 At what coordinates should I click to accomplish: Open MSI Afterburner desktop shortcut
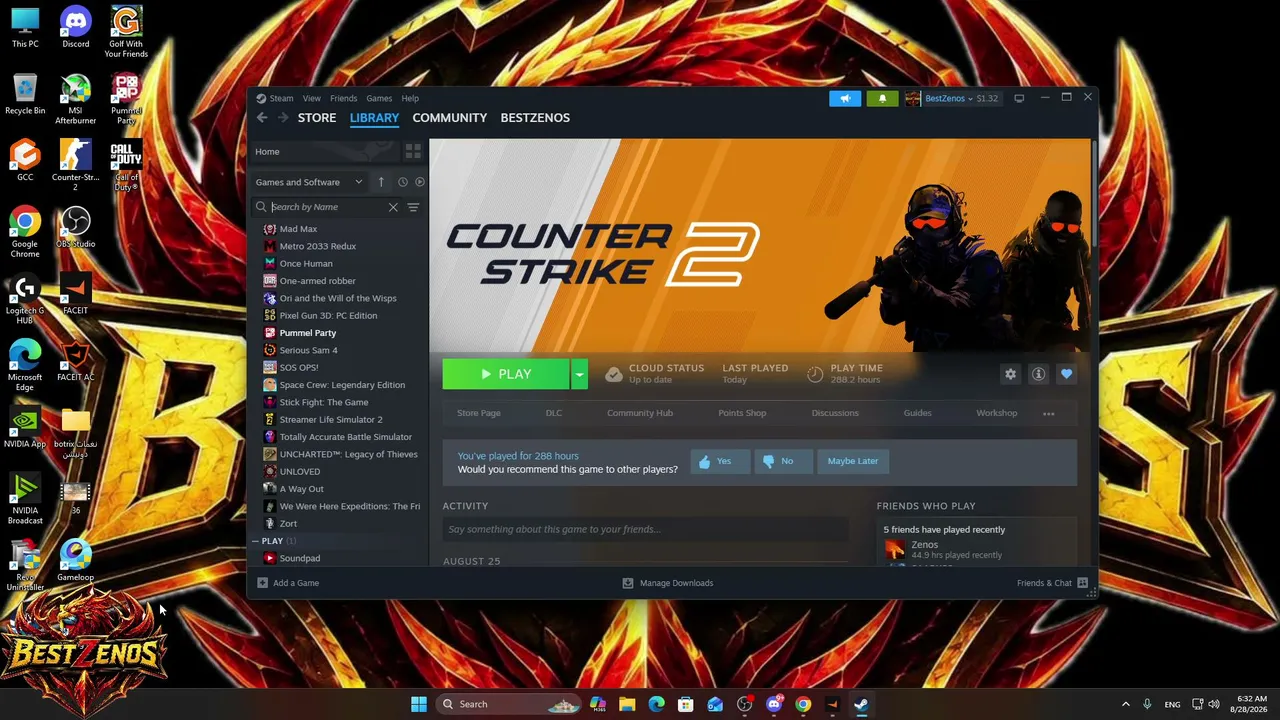pos(75,100)
